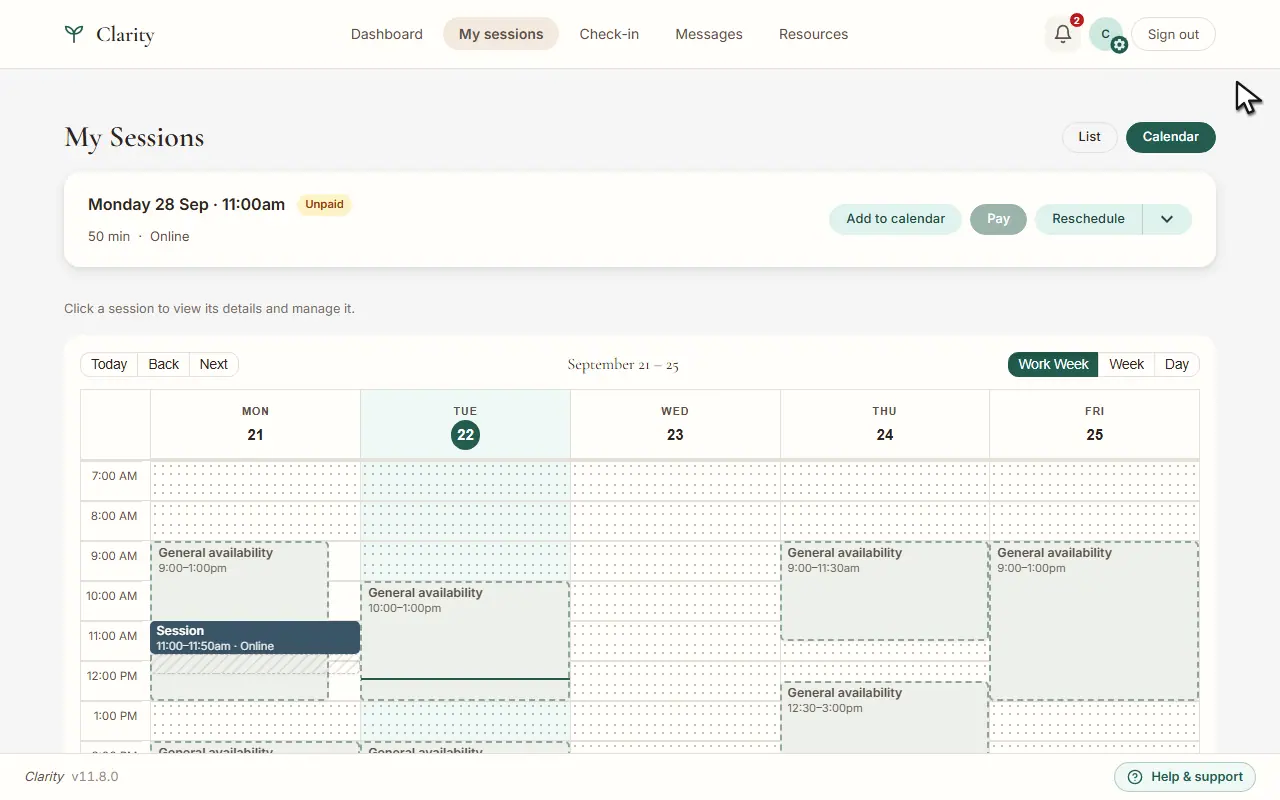The height and width of the screenshot is (800, 1280).
Task: Click the Clarity v11.8.0 version text
Action: coord(72,776)
